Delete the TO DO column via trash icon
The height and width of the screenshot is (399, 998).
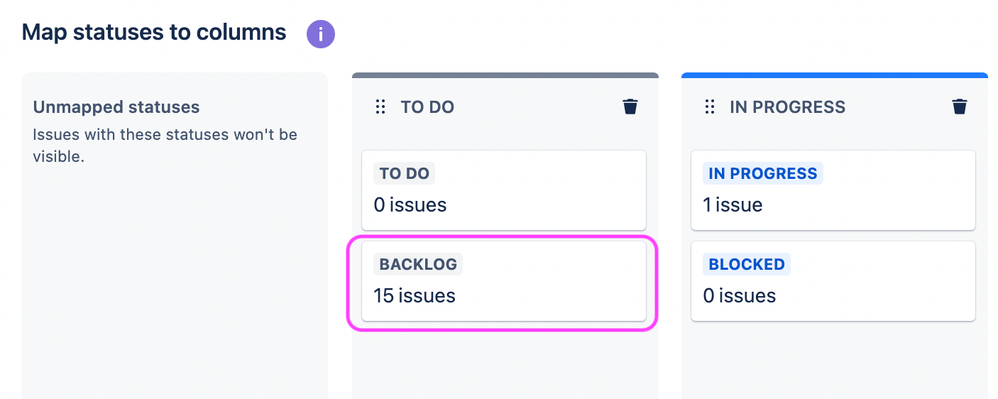[x=630, y=107]
